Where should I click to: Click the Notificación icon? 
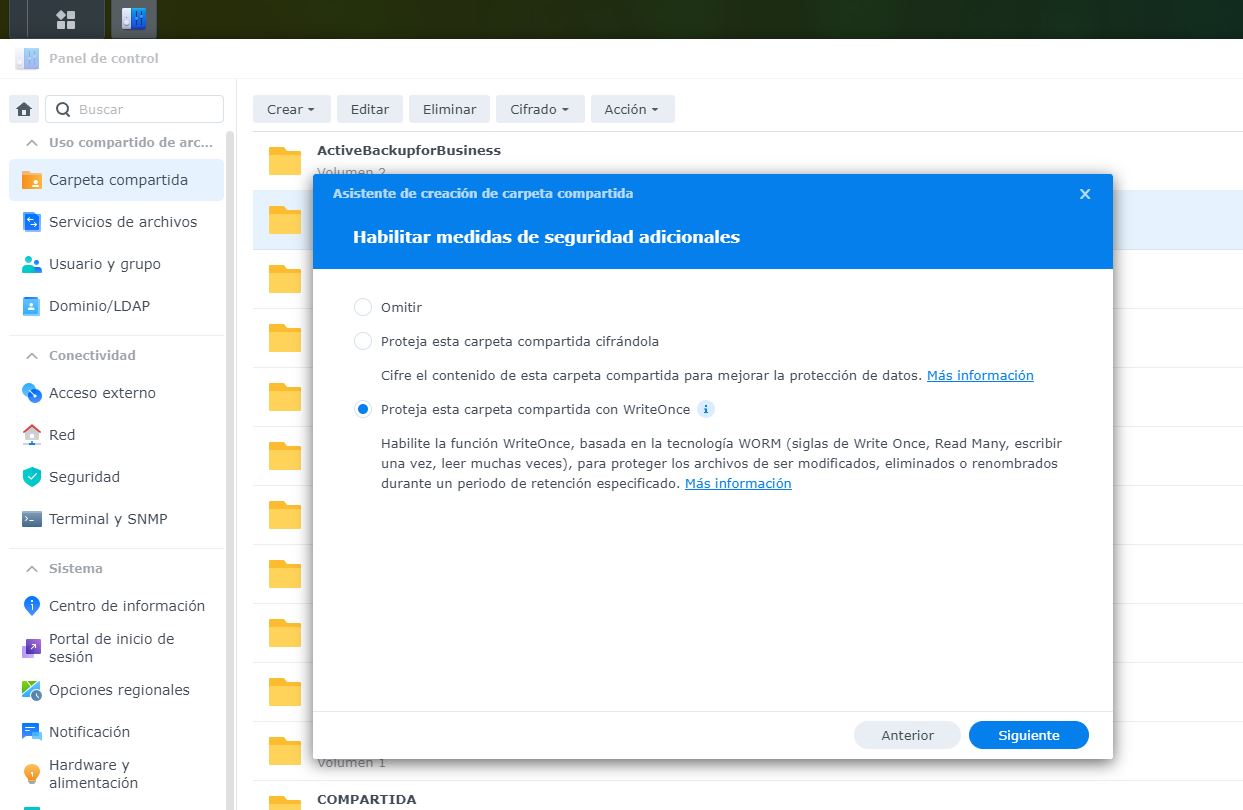pyautogui.click(x=32, y=732)
